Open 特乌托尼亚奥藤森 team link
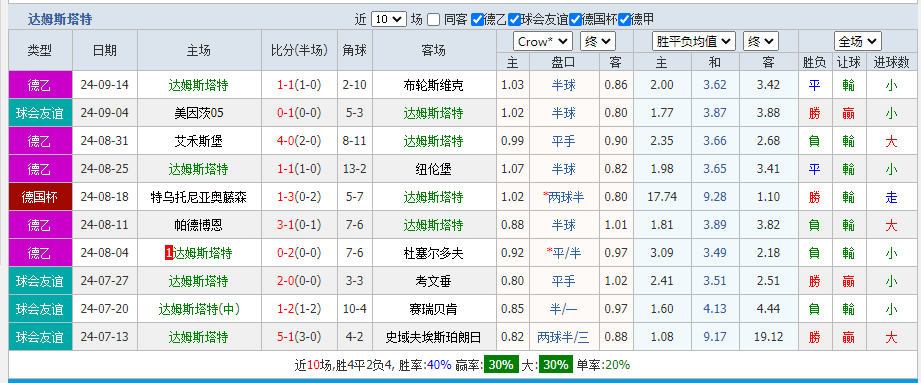Image resolution: width=921 pixels, height=383 pixels. pyautogui.click(x=199, y=197)
